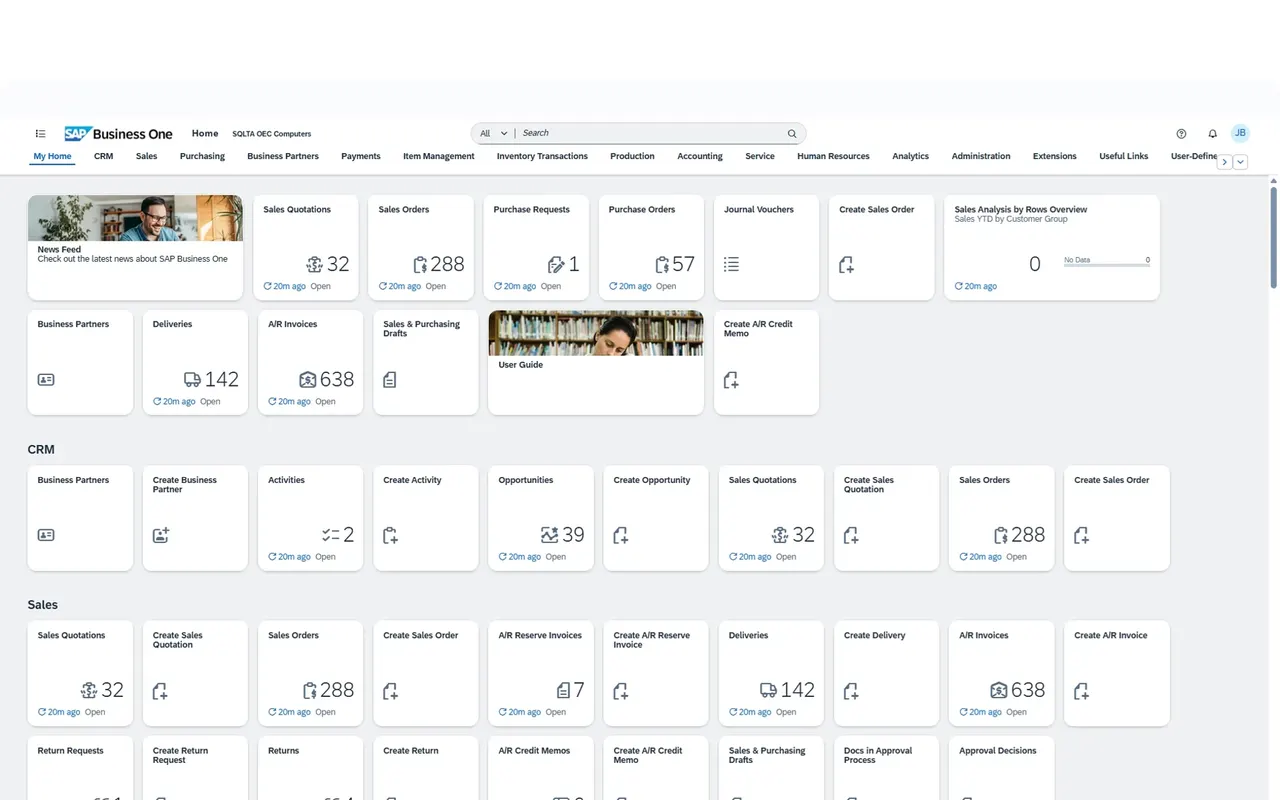Open the User Guide image tile
This screenshot has height=800, width=1280.
[x=596, y=362]
